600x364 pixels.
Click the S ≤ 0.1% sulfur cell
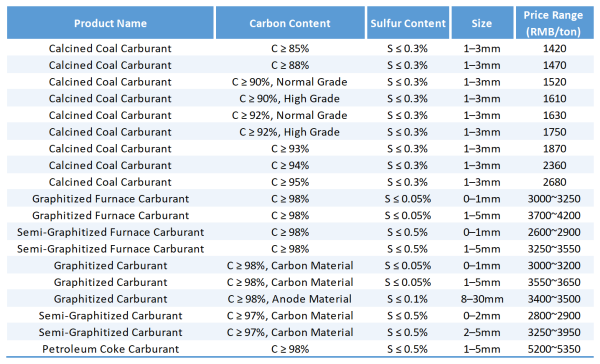pos(408,299)
